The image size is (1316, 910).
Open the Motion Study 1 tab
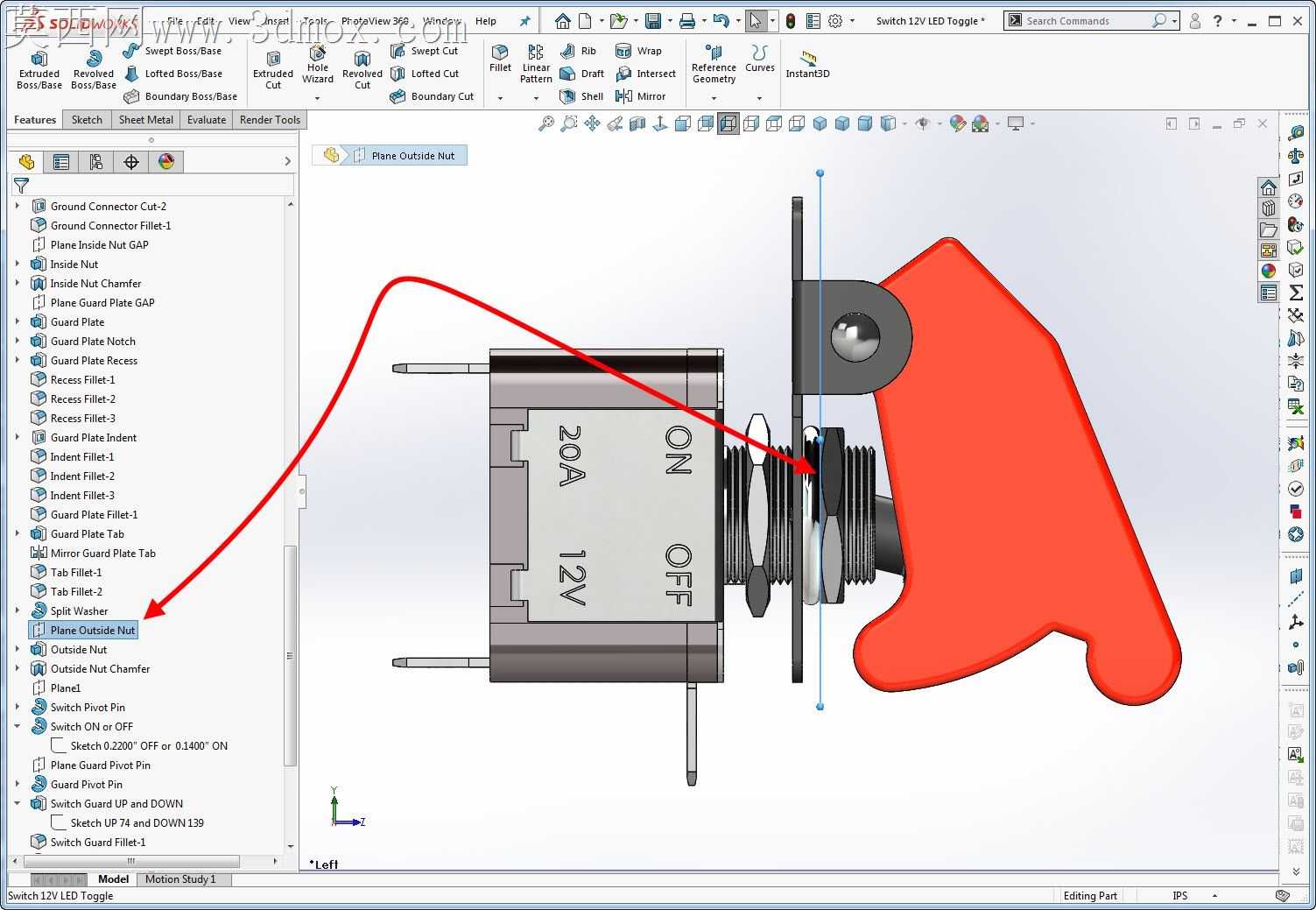tap(180, 879)
